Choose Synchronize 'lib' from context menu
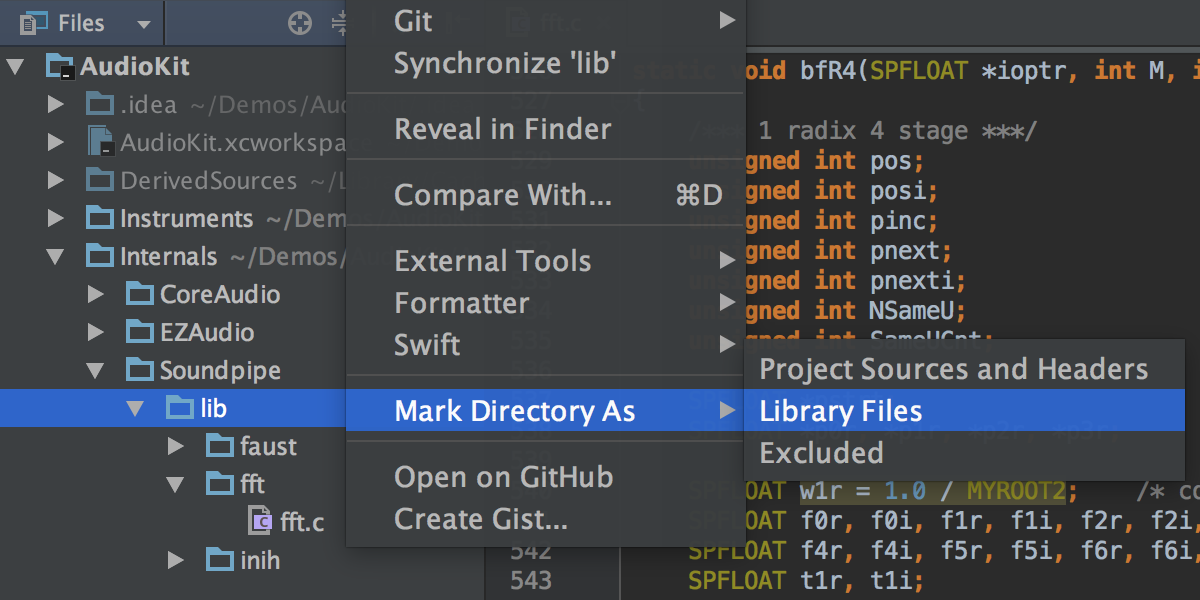This screenshot has width=1200, height=600. point(545,64)
